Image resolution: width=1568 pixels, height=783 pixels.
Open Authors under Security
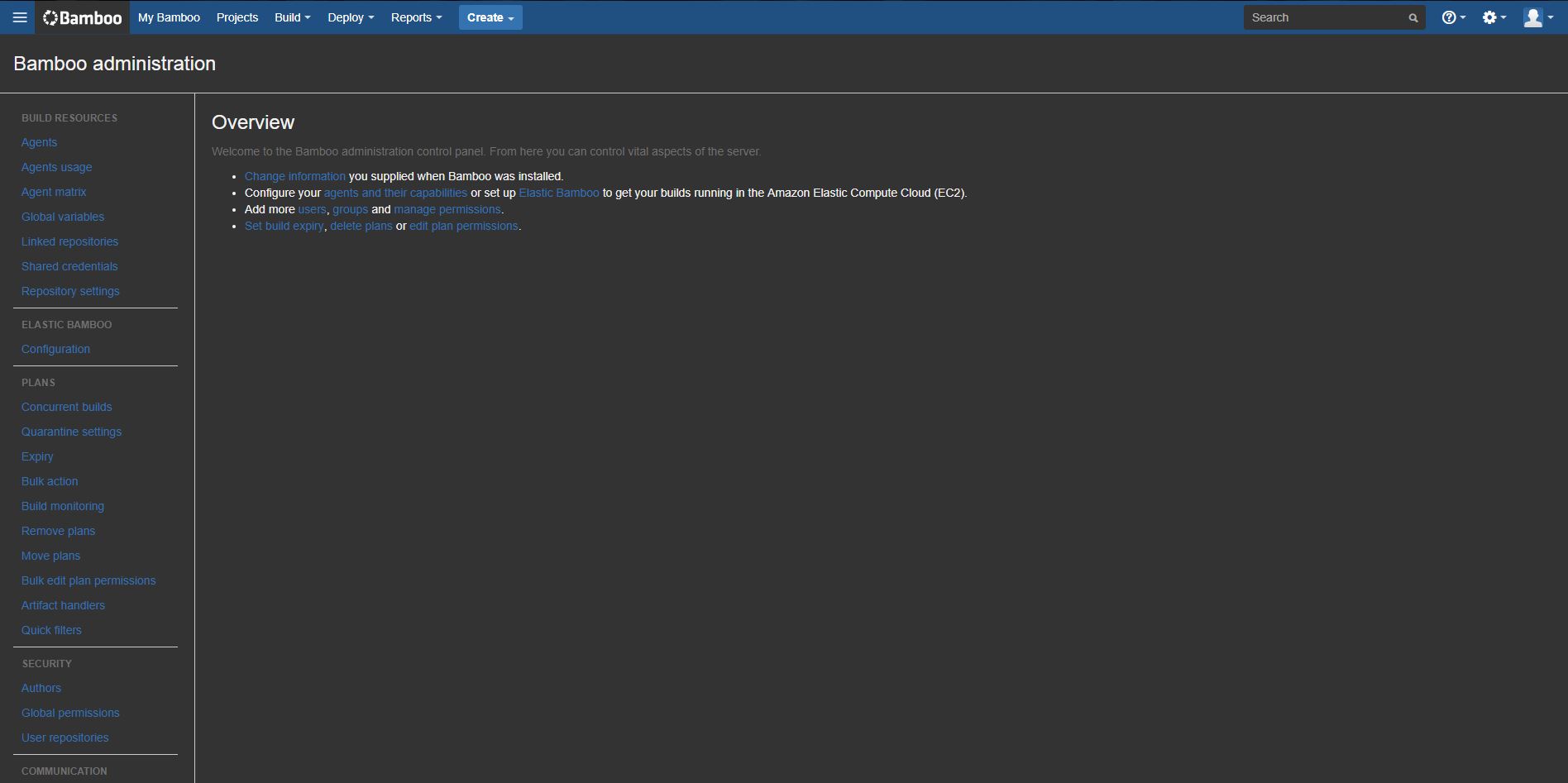tap(41, 688)
